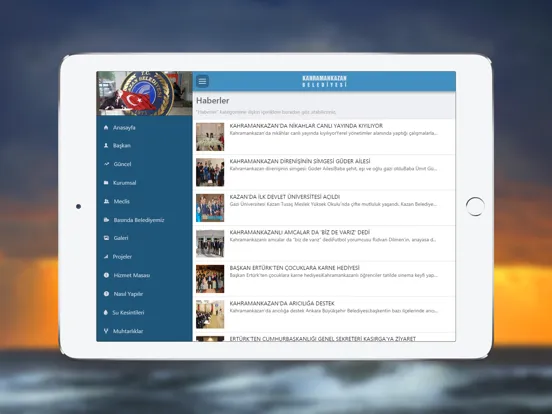Click thumbnail of Amcalar news
552x414 pixels.
point(210,243)
